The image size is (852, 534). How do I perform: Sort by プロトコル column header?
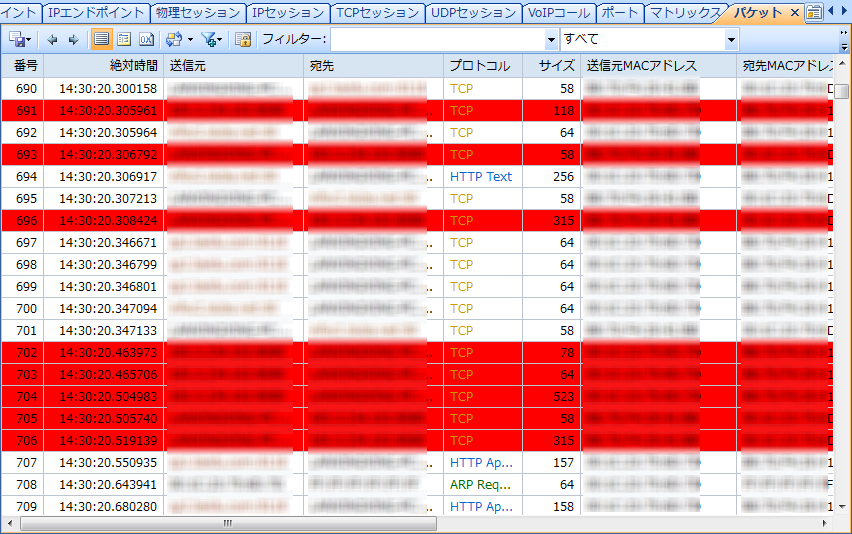click(x=480, y=66)
